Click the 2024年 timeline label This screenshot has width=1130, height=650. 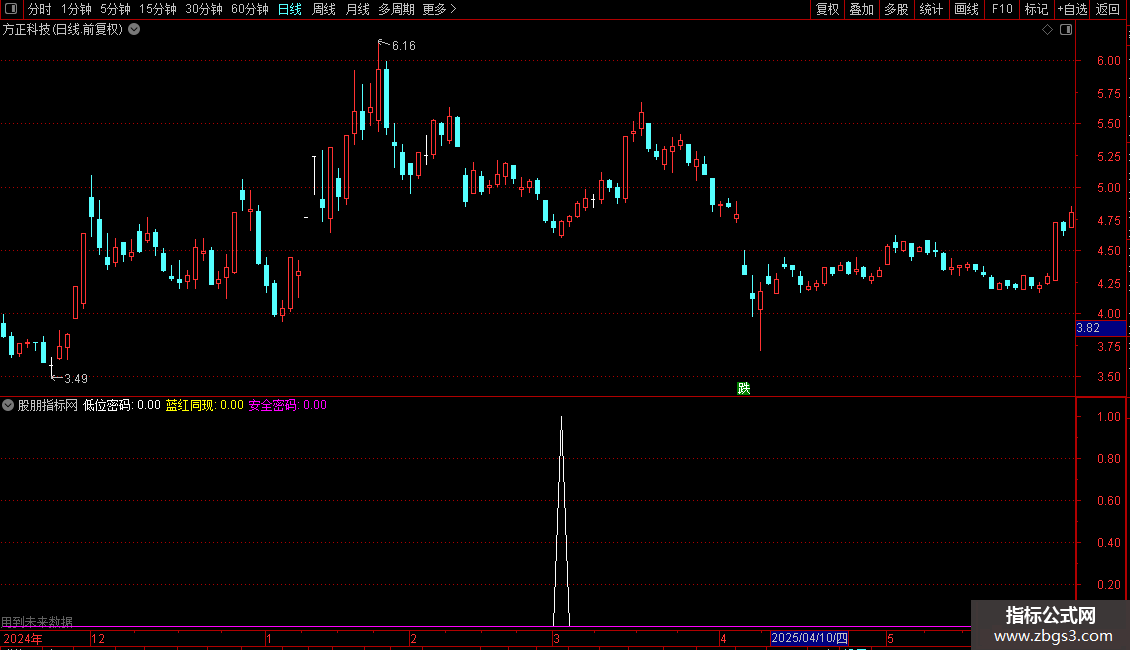pos(22,638)
